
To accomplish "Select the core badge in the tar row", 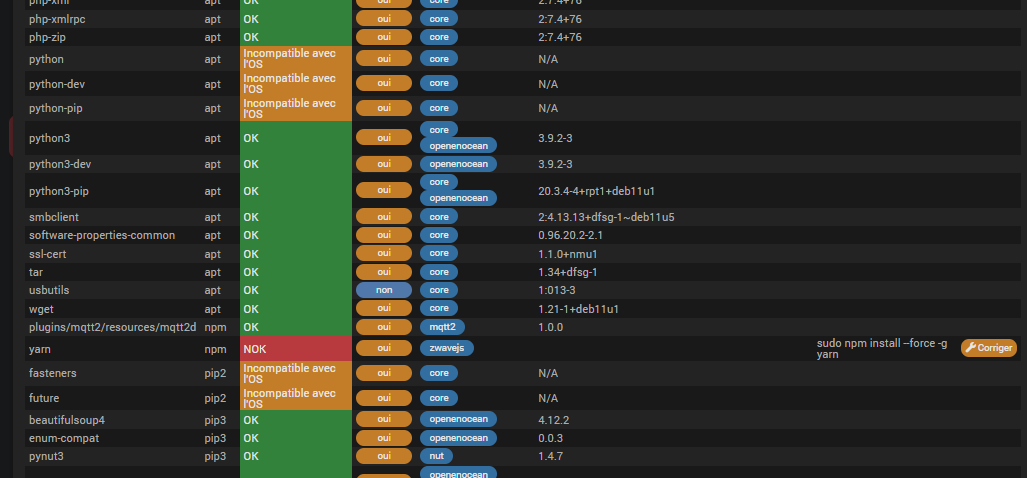I will point(438,272).
